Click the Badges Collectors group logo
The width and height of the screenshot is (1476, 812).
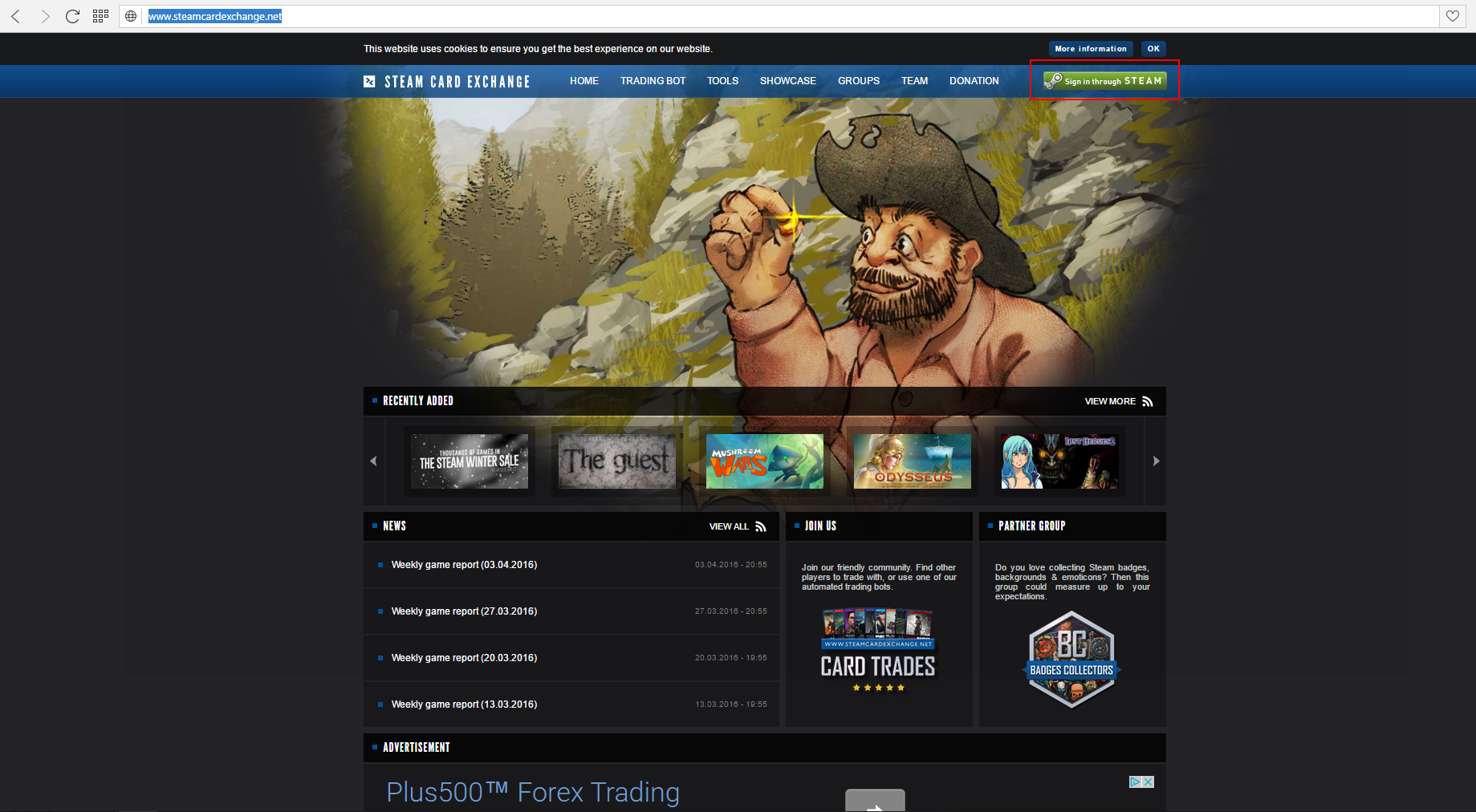(x=1071, y=660)
